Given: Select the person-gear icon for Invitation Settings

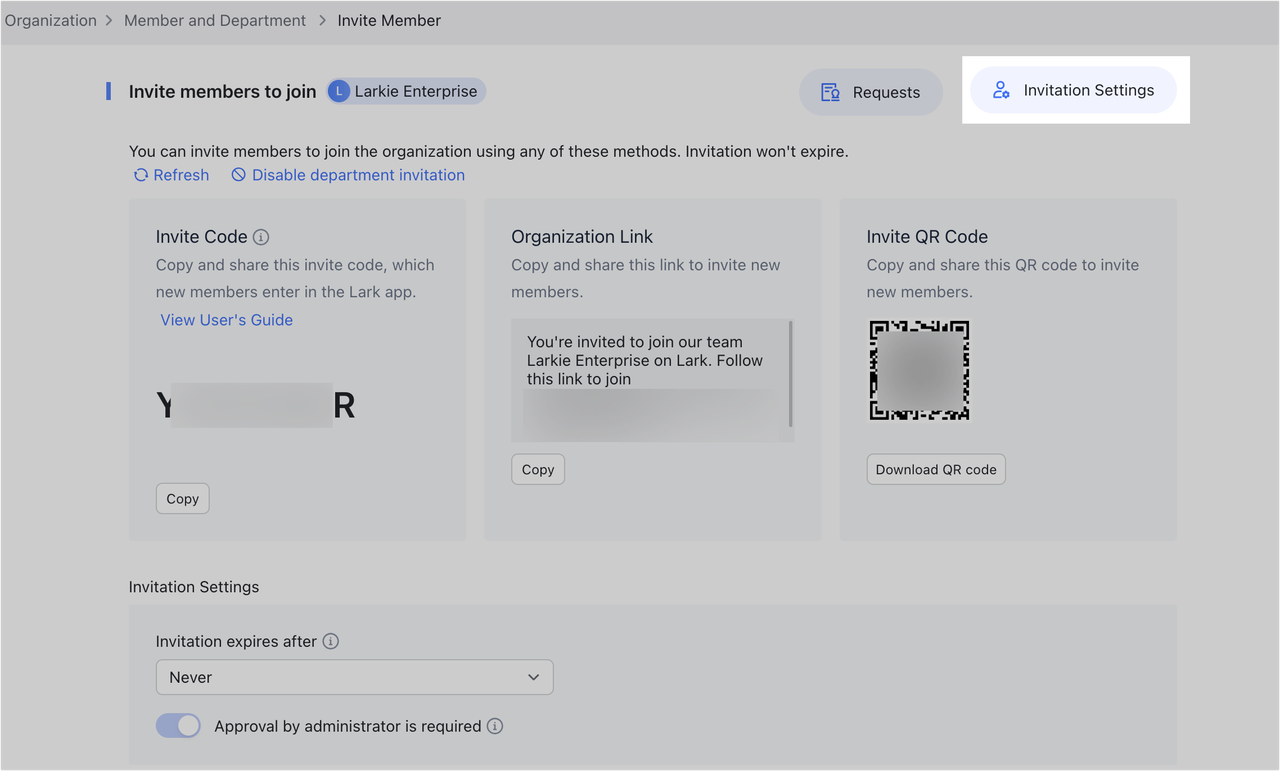Looking at the screenshot, I should tap(1001, 89).
